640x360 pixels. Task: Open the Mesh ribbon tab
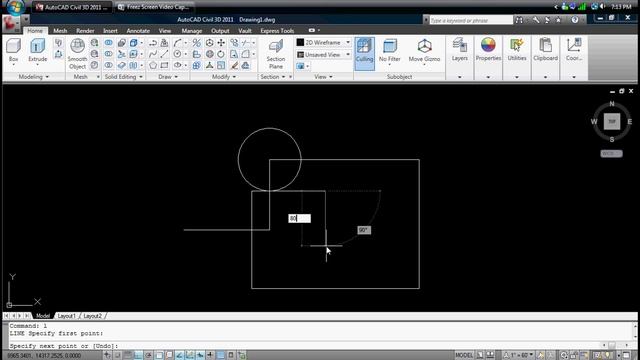[60, 31]
